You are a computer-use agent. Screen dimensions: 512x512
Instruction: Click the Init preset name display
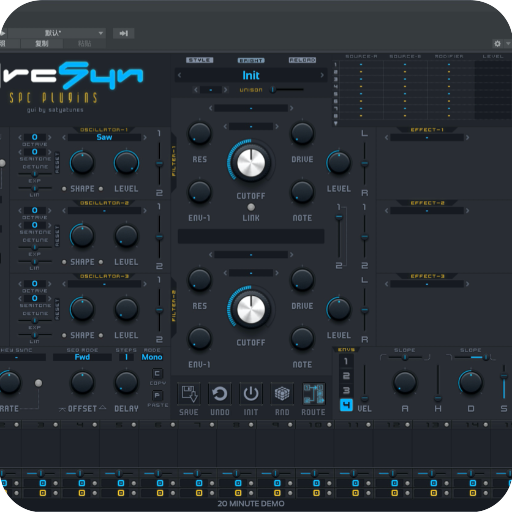(x=251, y=75)
